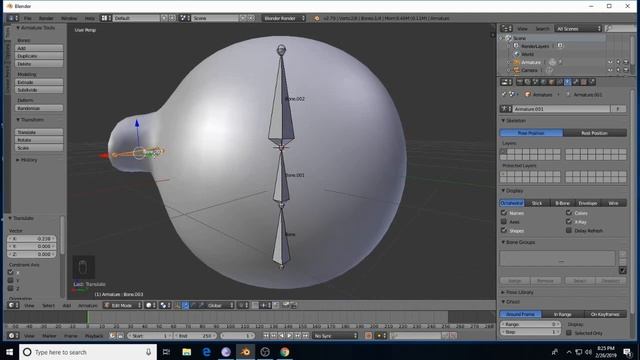Open the World properties tab icon
This screenshot has width=640, height=360.
click(544, 82)
